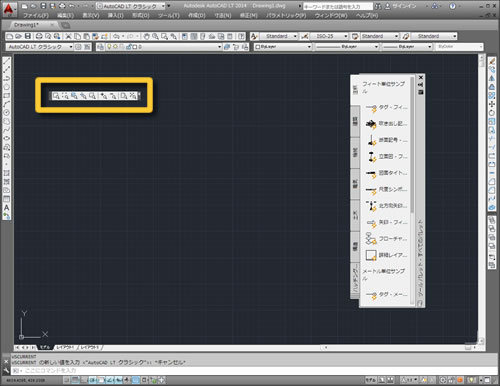Open layer list dropdown showing 0
500x386 pixels.
163,47
